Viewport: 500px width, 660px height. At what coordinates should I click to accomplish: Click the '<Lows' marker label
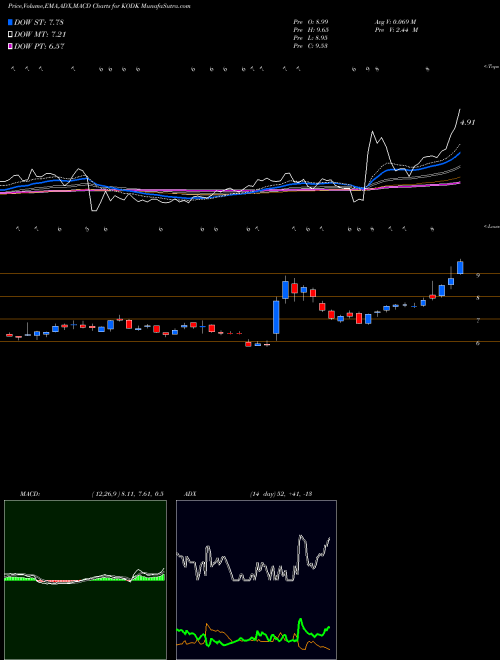[x=491, y=226]
